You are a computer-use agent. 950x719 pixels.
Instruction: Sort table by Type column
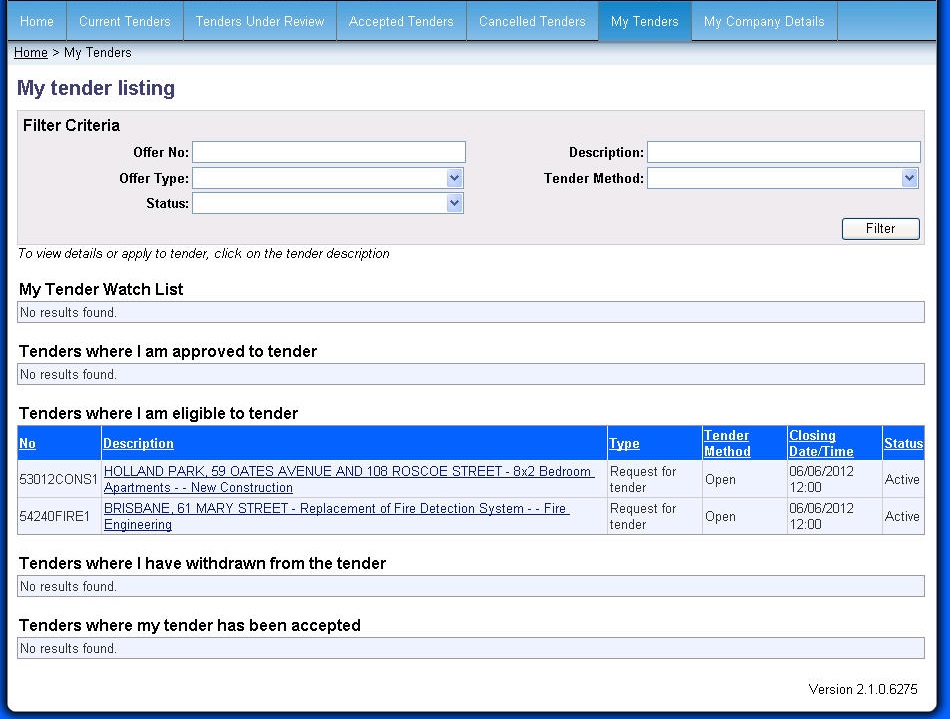(x=625, y=443)
